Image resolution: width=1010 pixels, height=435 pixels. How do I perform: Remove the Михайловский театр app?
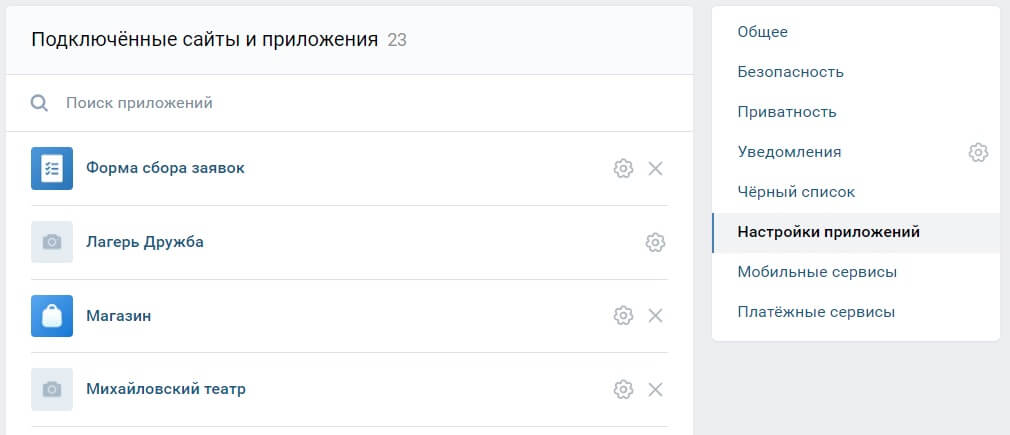(656, 389)
